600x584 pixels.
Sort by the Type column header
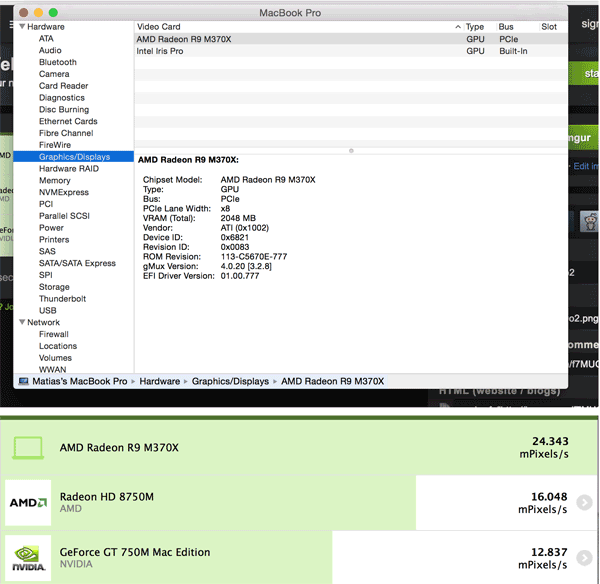(474, 27)
